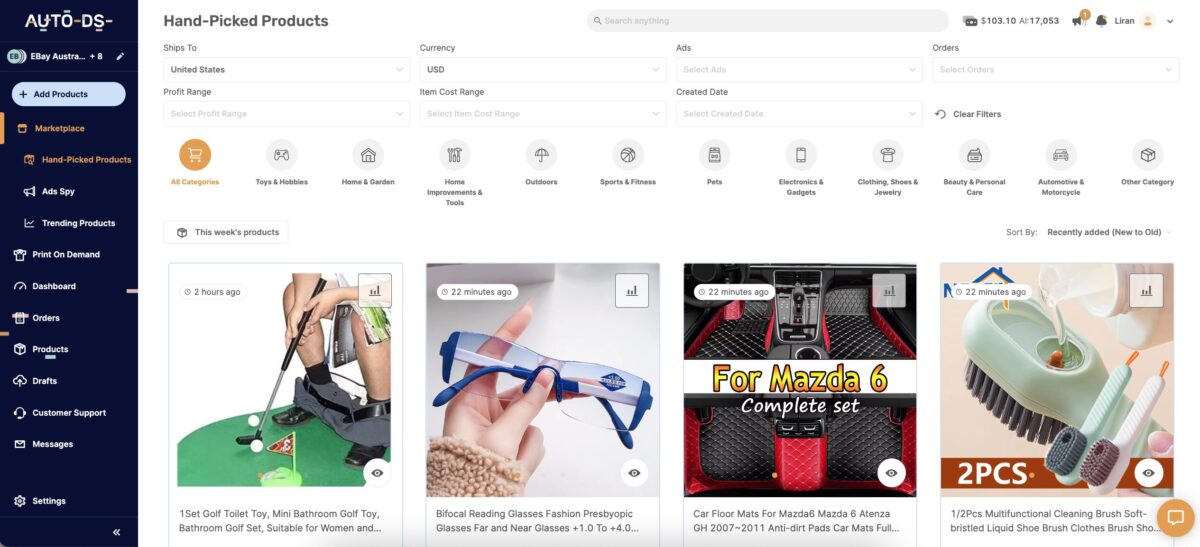Open the bifocal glasses product image
Image resolution: width=1200 pixels, height=547 pixels.
543,380
